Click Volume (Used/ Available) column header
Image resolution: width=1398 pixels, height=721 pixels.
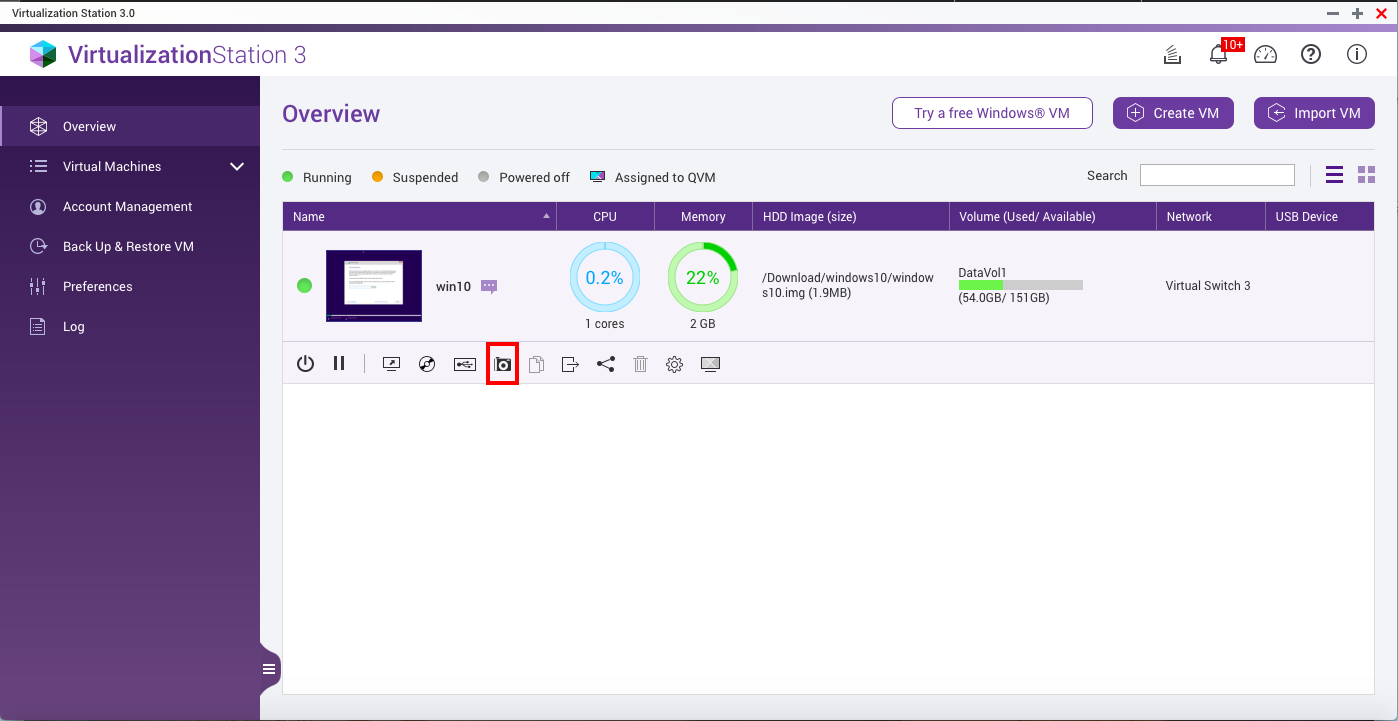coord(1052,216)
